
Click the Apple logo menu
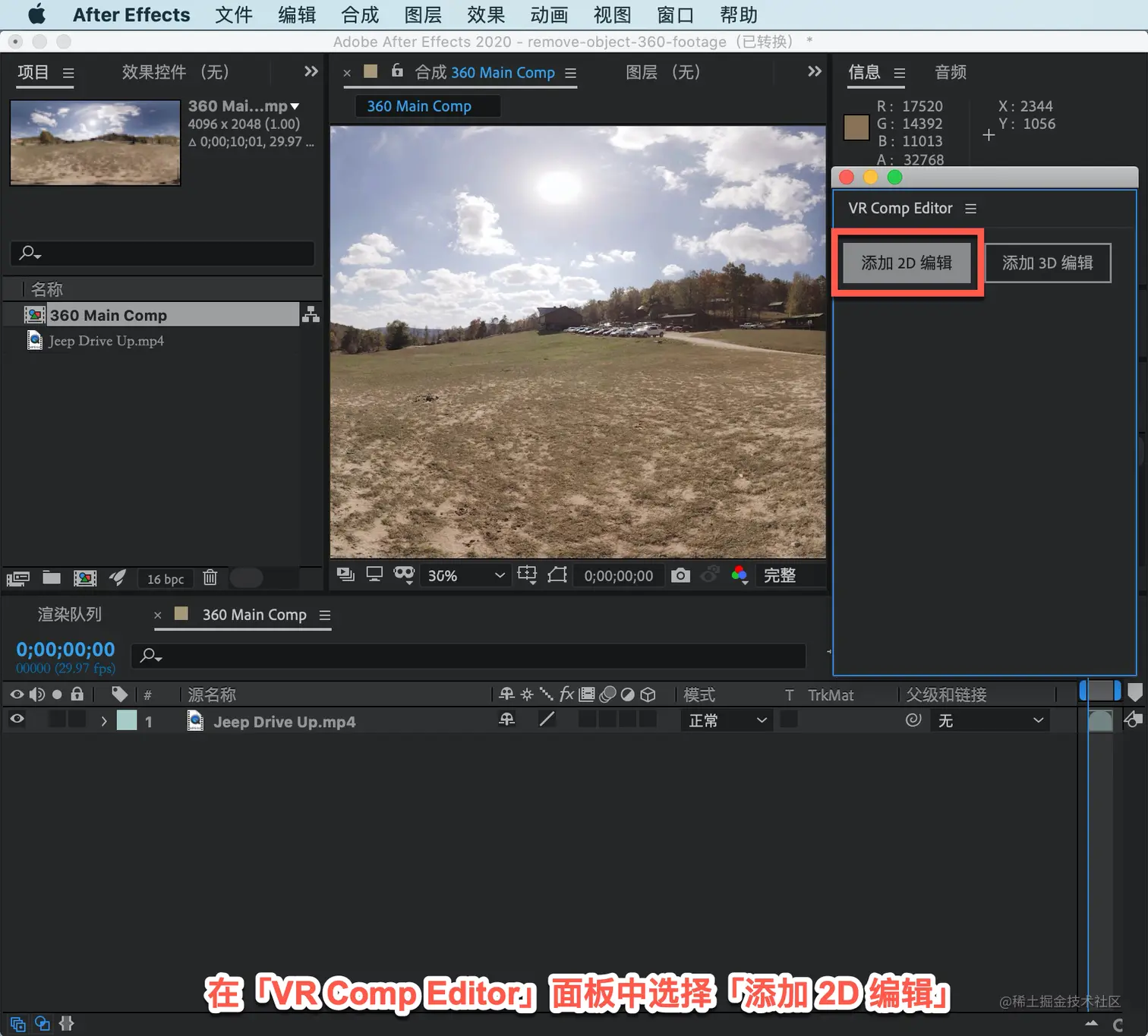(x=36, y=14)
